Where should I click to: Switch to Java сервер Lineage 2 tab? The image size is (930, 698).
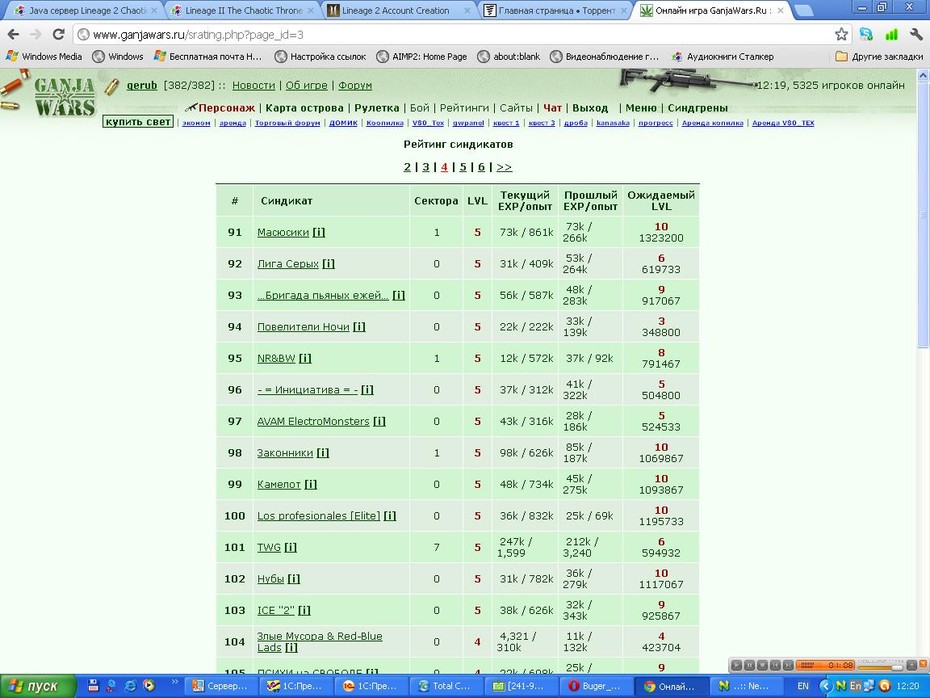(86, 10)
